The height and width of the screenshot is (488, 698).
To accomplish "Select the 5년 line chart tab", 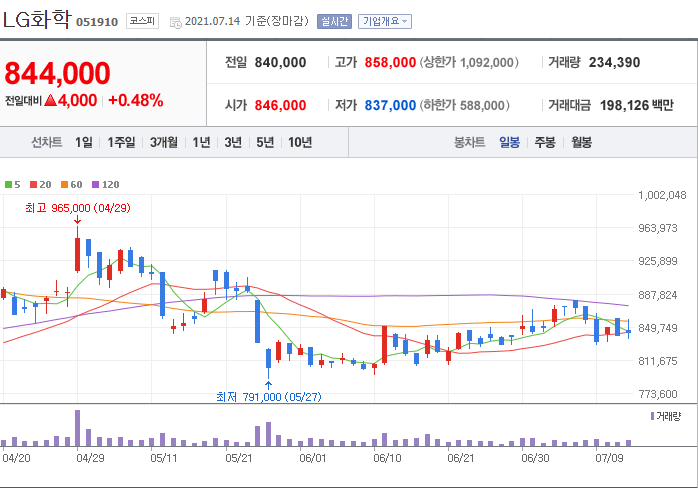I will [x=265, y=142].
